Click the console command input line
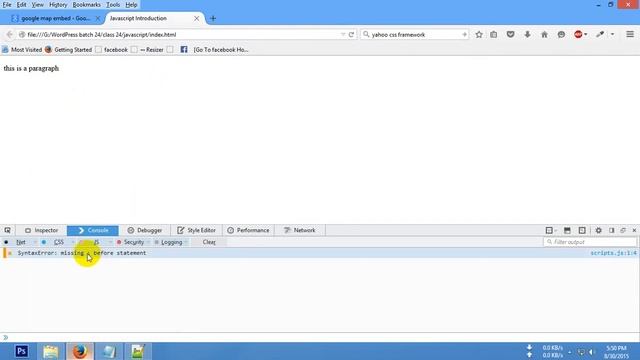The width and height of the screenshot is (640, 360). point(320,338)
